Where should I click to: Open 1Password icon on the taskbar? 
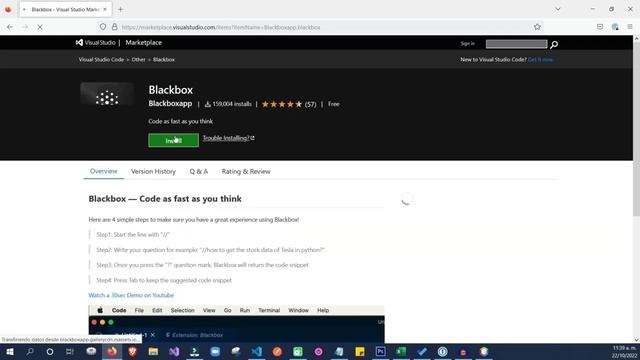(x=442, y=351)
